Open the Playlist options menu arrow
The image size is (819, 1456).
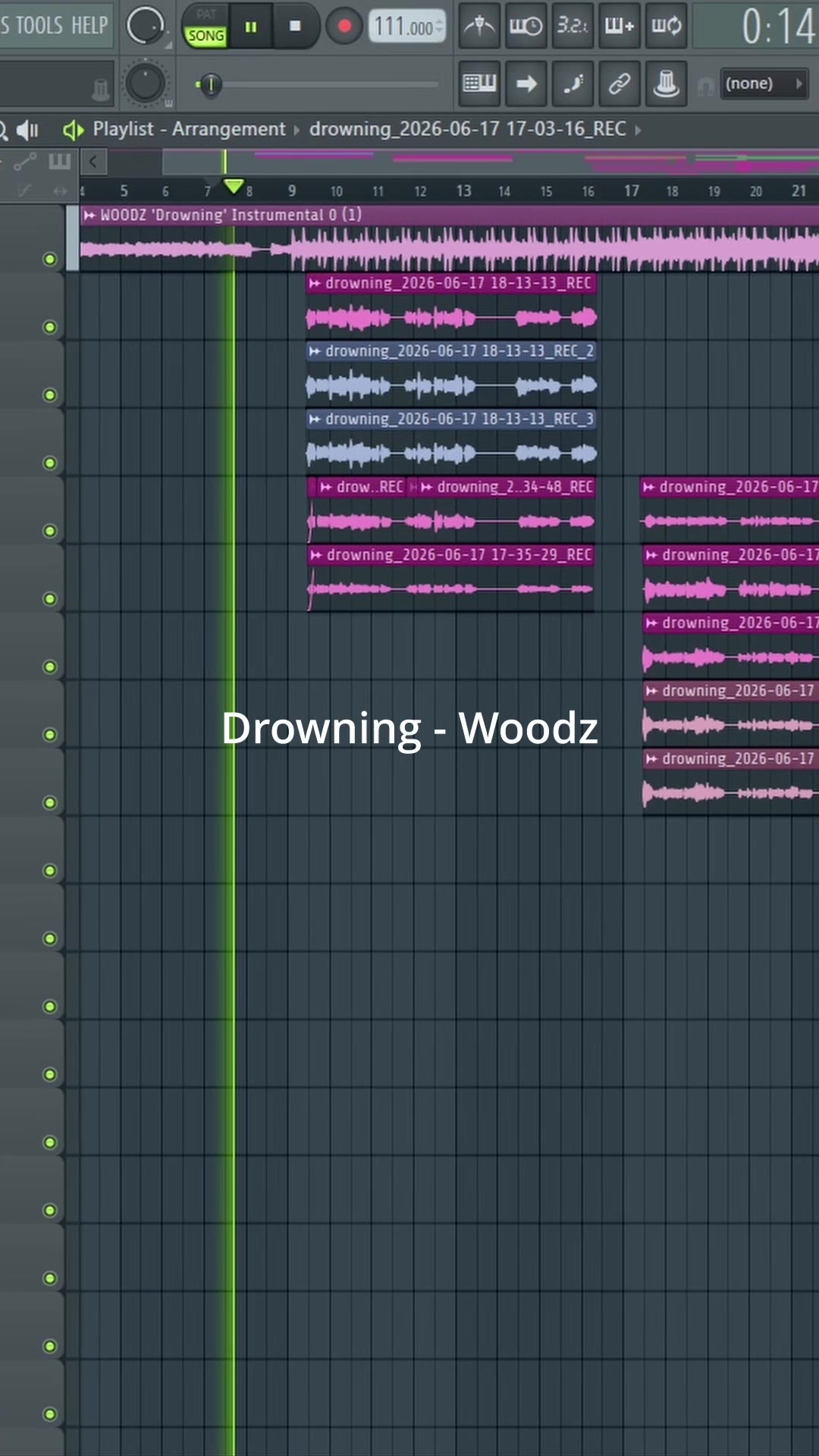tap(73, 130)
